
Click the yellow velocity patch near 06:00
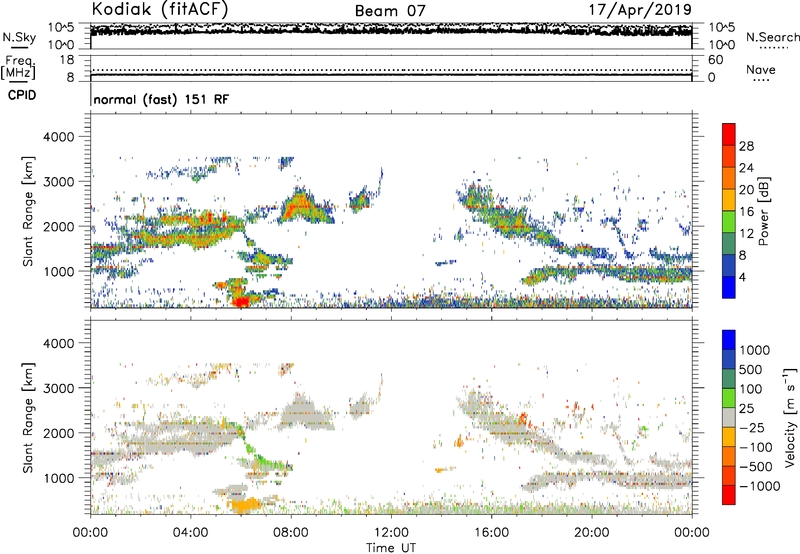(245, 506)
